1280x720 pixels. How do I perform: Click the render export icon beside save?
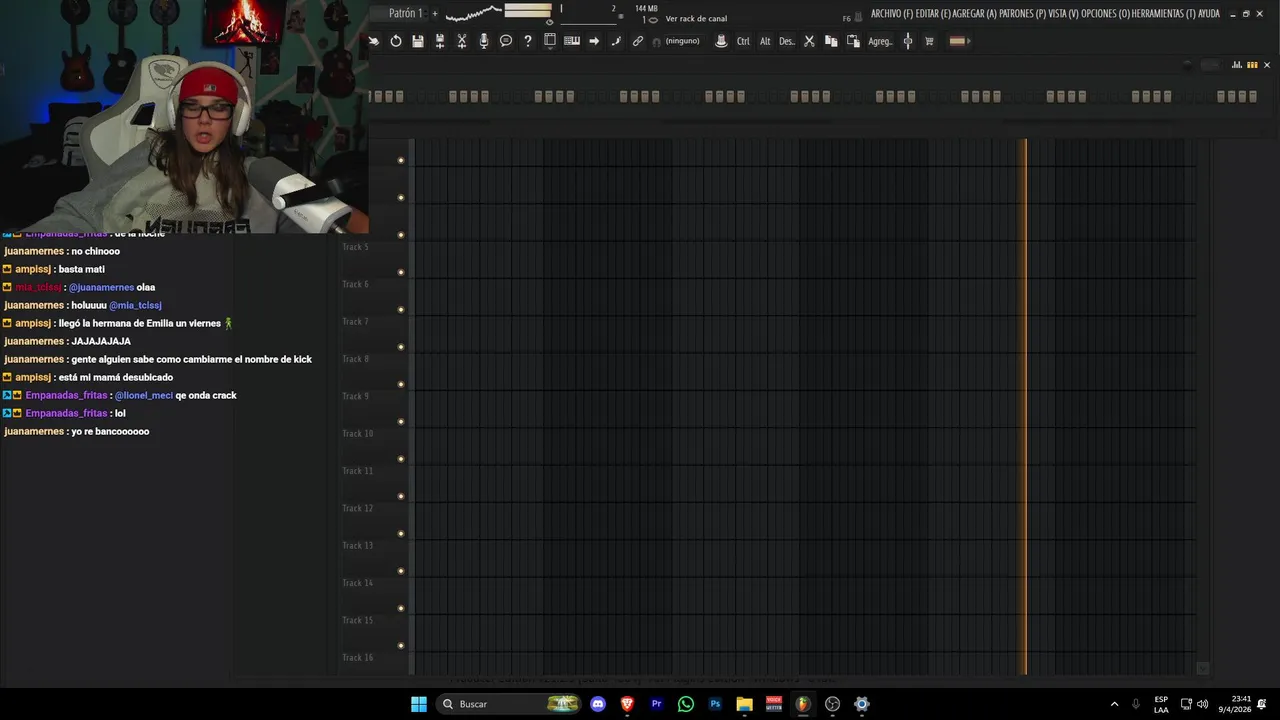pyautogui.click(x=440, y=41)
